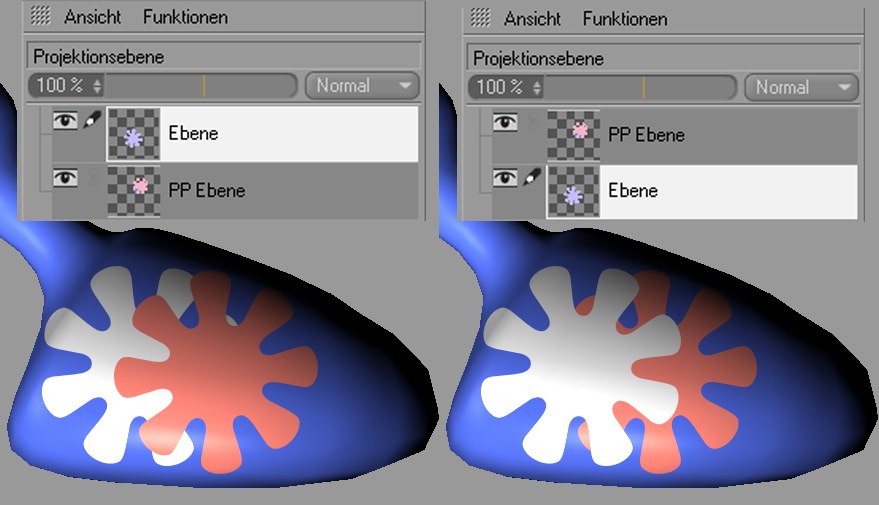Image resolution: width=879 pixels, height=505 pixels.
Task: Click the grip handle icon in left panel
Action: 40,16
